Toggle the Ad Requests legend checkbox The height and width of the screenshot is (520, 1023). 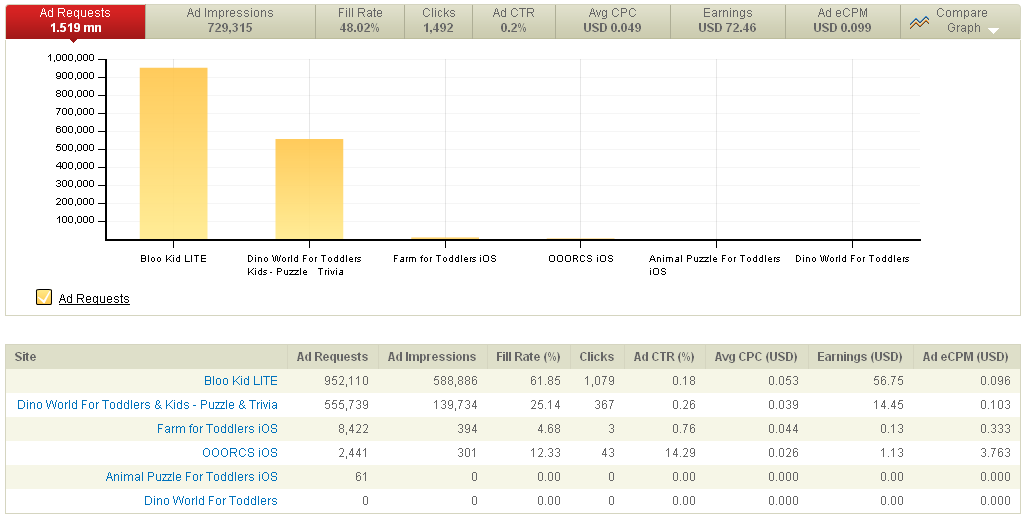(x=43, y=297)
